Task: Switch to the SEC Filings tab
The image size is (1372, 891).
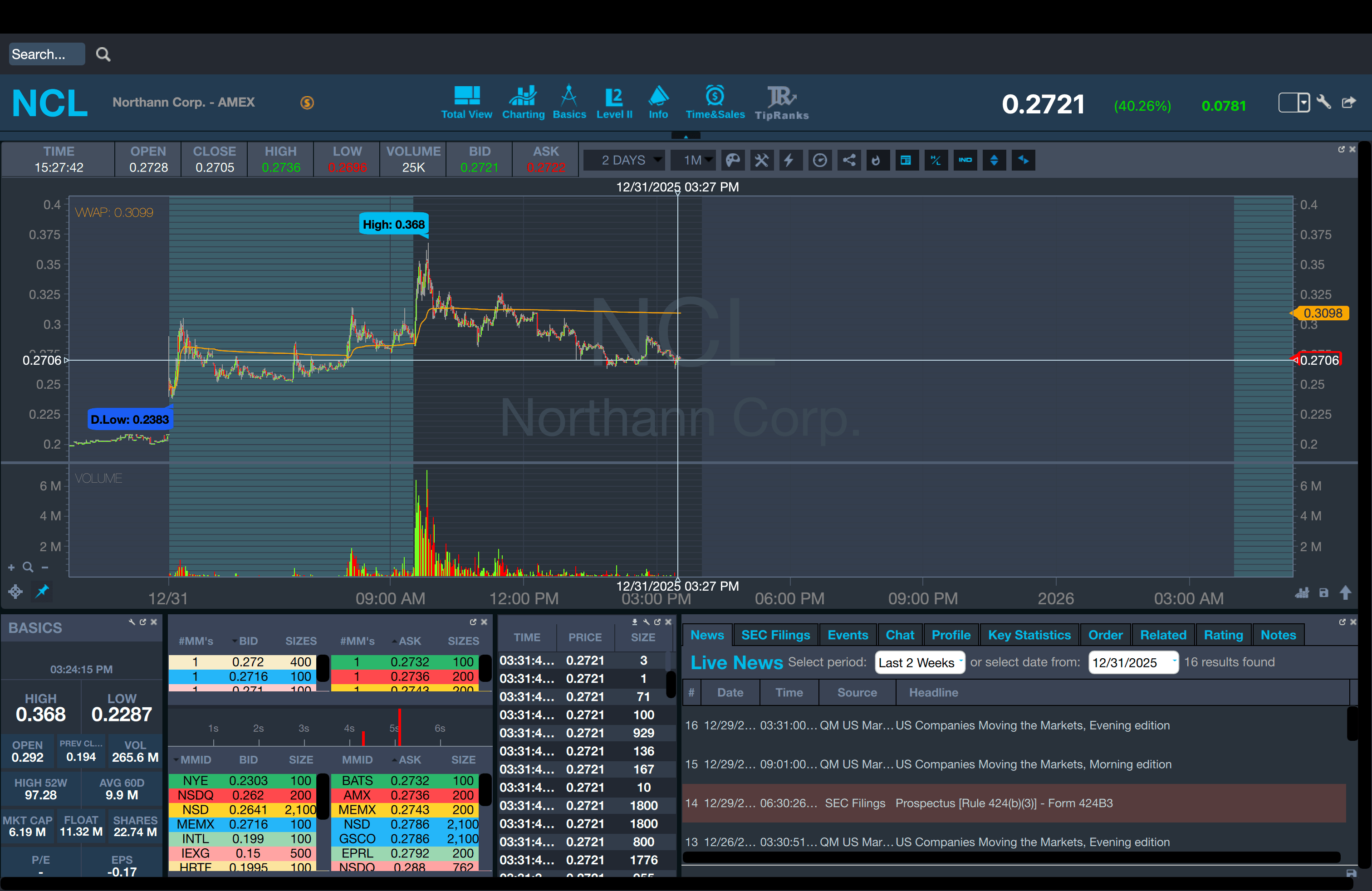Action: pyautogui.click(x=775, y=635)
